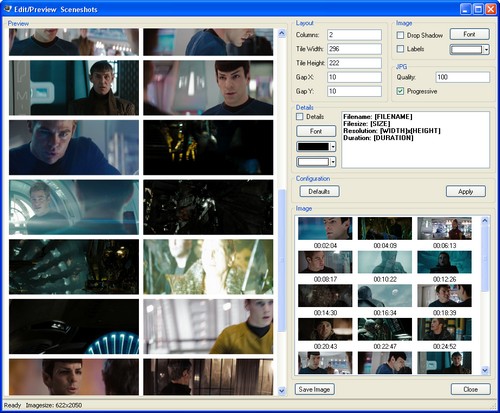Screen dimensions: 500x413
Task: Select the thumbnail at 00:24:52
Action: pyautogui.click(x=444, y=329)
